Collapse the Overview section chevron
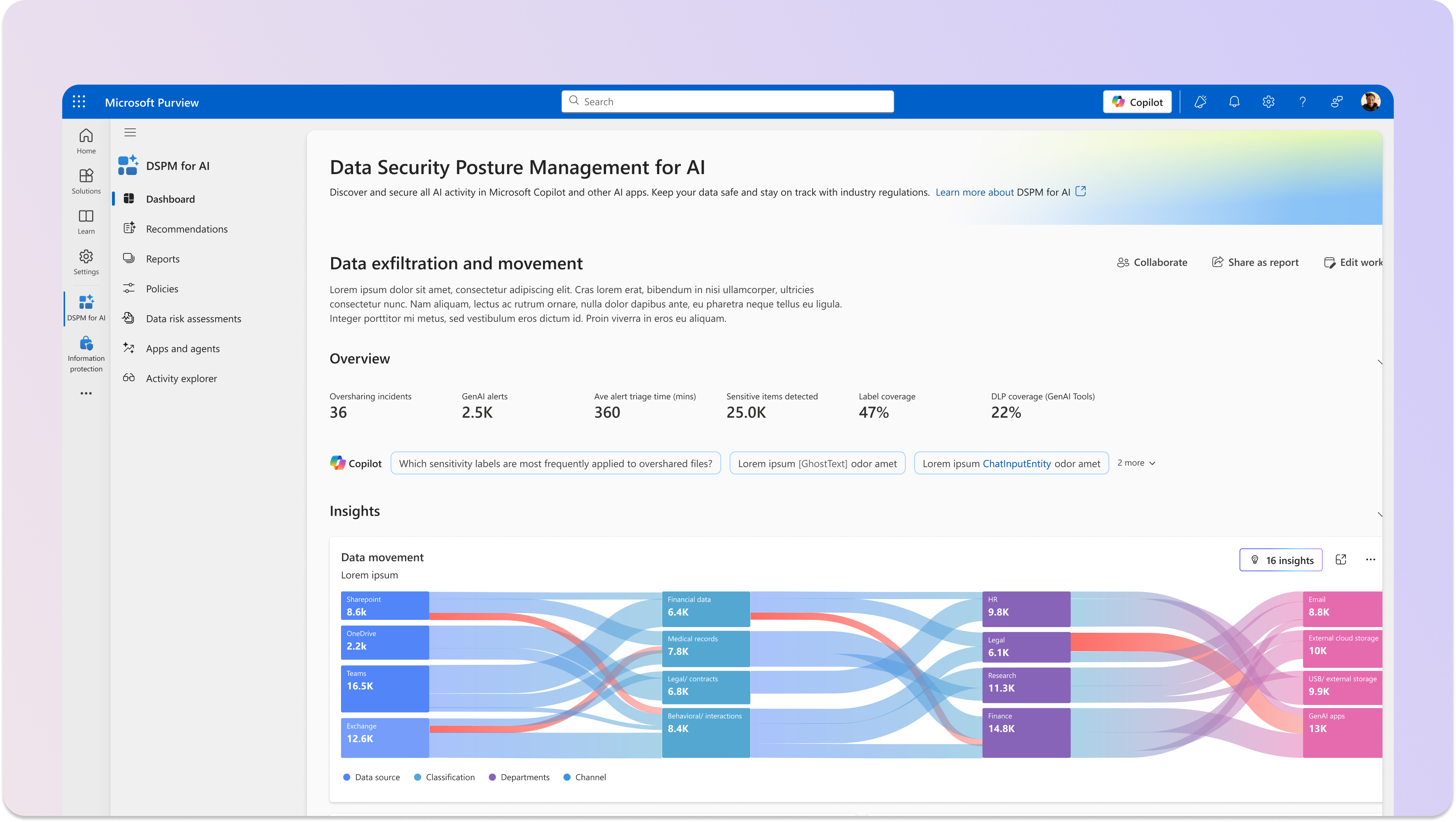The image size is (1456, 822). 1379,362
